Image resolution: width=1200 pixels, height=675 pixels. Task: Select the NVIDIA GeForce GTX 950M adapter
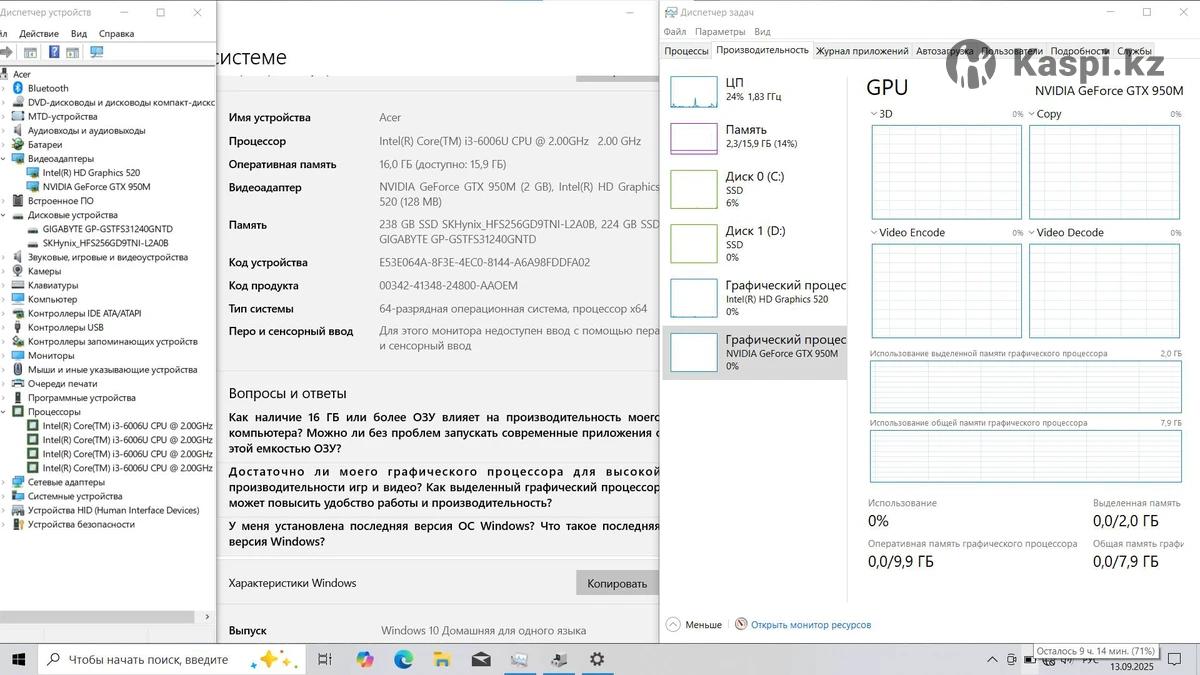coord(96,187)
